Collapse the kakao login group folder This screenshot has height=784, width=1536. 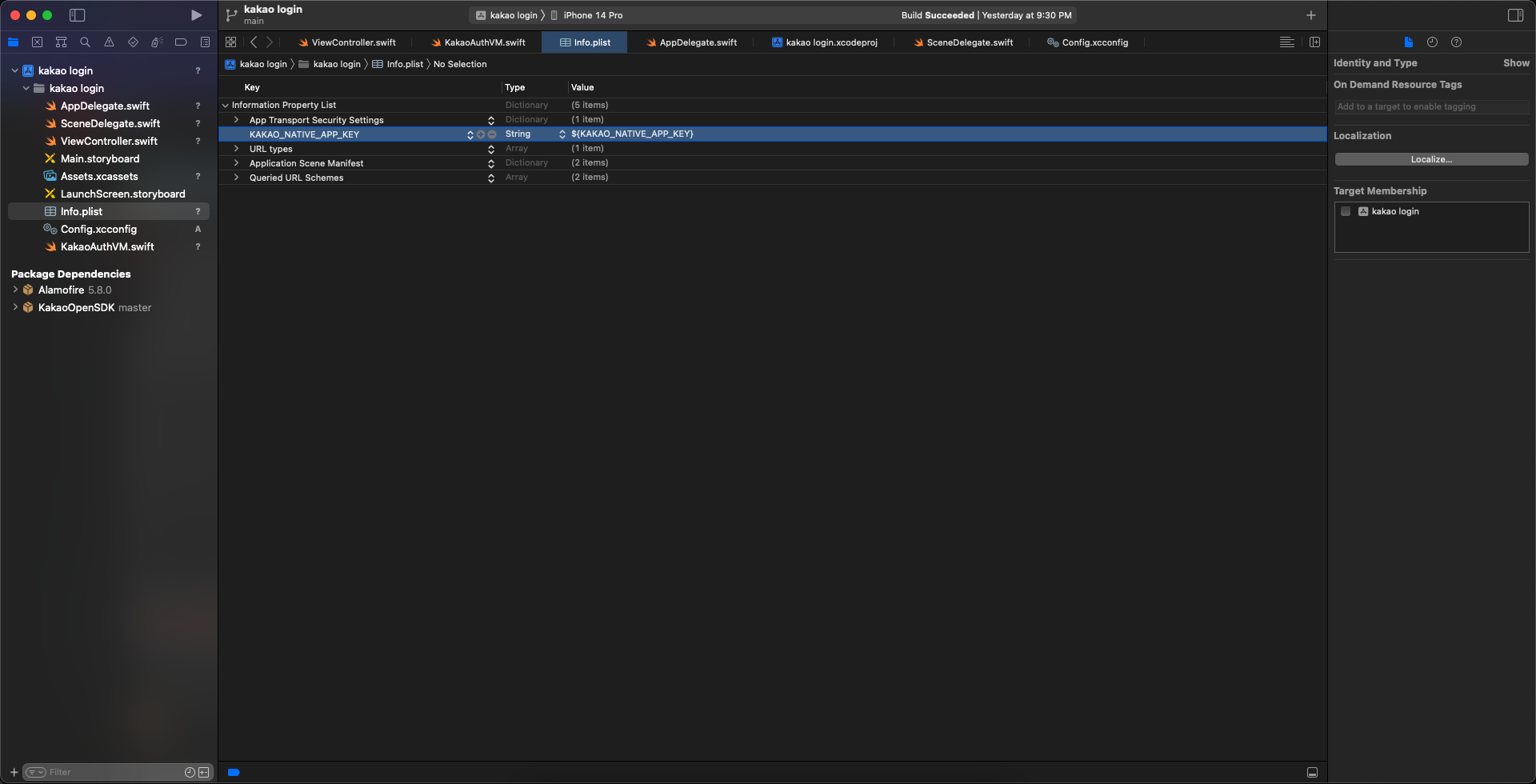click(26, 88)
